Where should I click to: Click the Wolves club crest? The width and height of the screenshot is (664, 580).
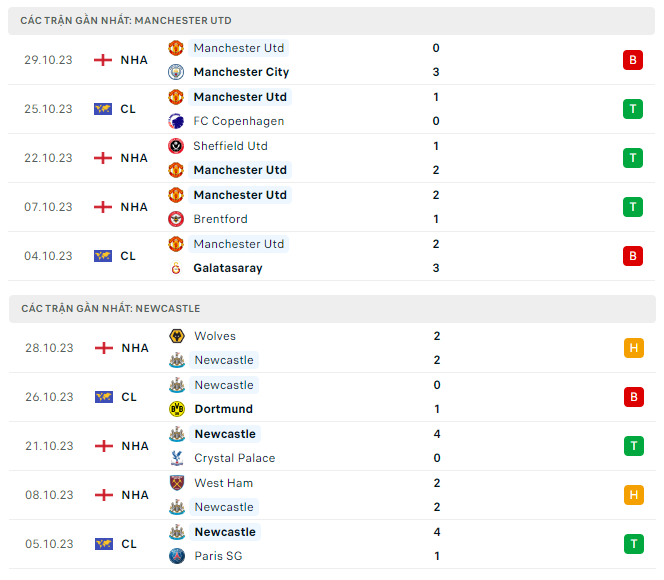(176, 336)
